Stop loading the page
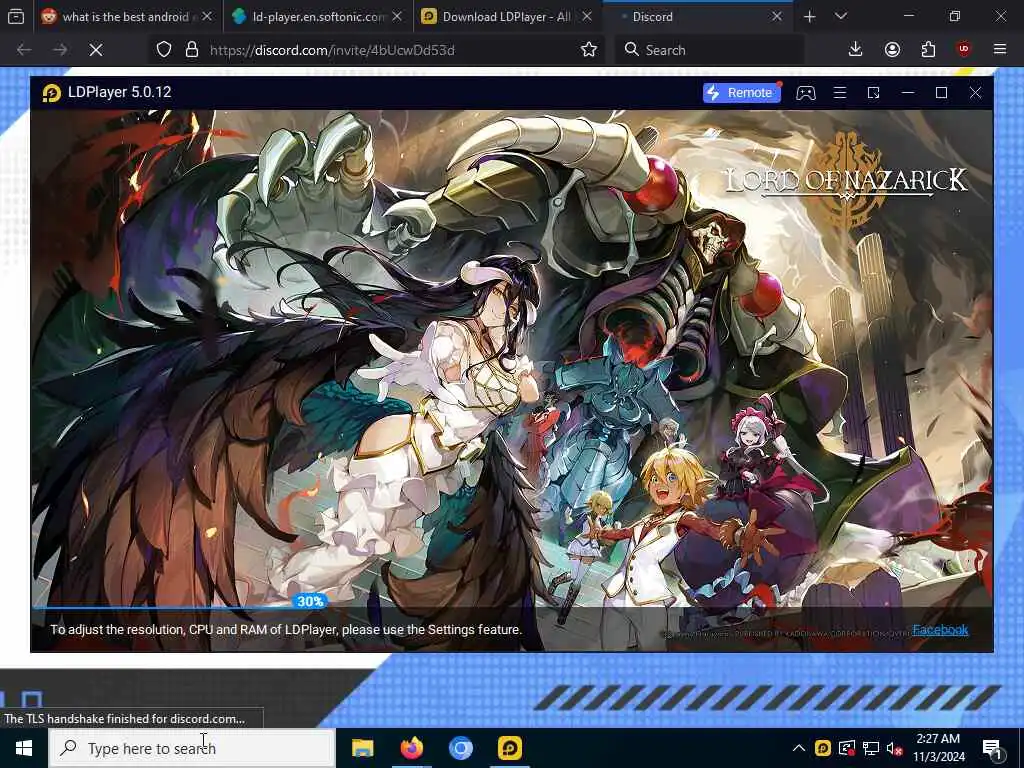This screenshot has width=1024, height=768. pos(96,50)
